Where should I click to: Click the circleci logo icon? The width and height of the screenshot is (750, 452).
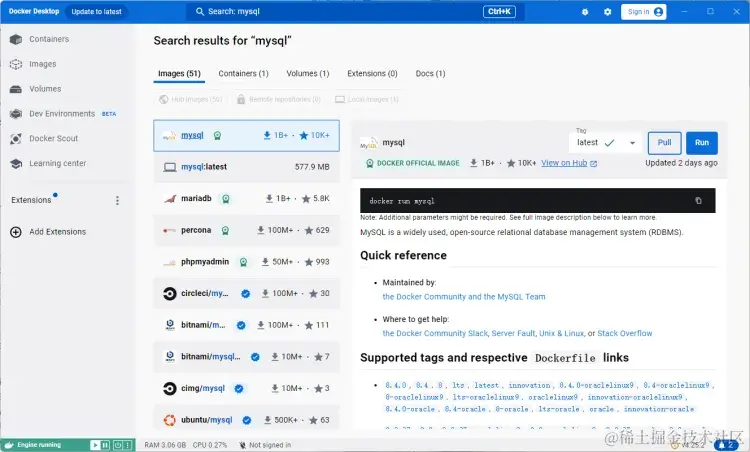click(169, 294)
